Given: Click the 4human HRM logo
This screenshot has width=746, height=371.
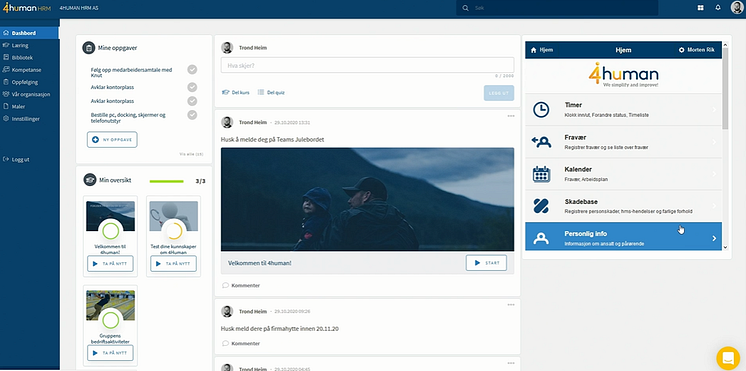Looking at the screenshot, I should (26, 8).
